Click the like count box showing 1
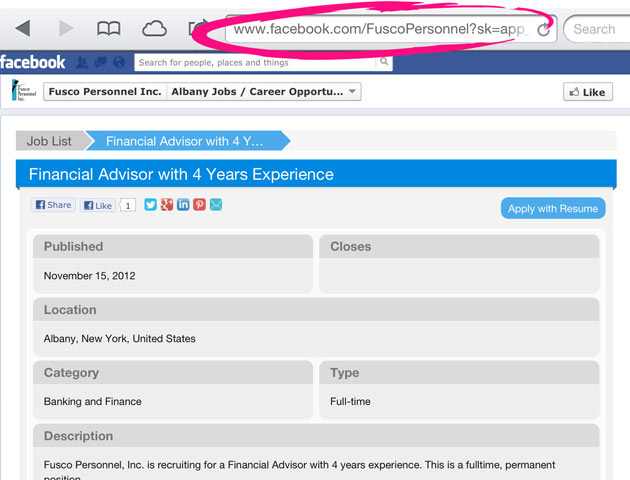 pos(128,206)
